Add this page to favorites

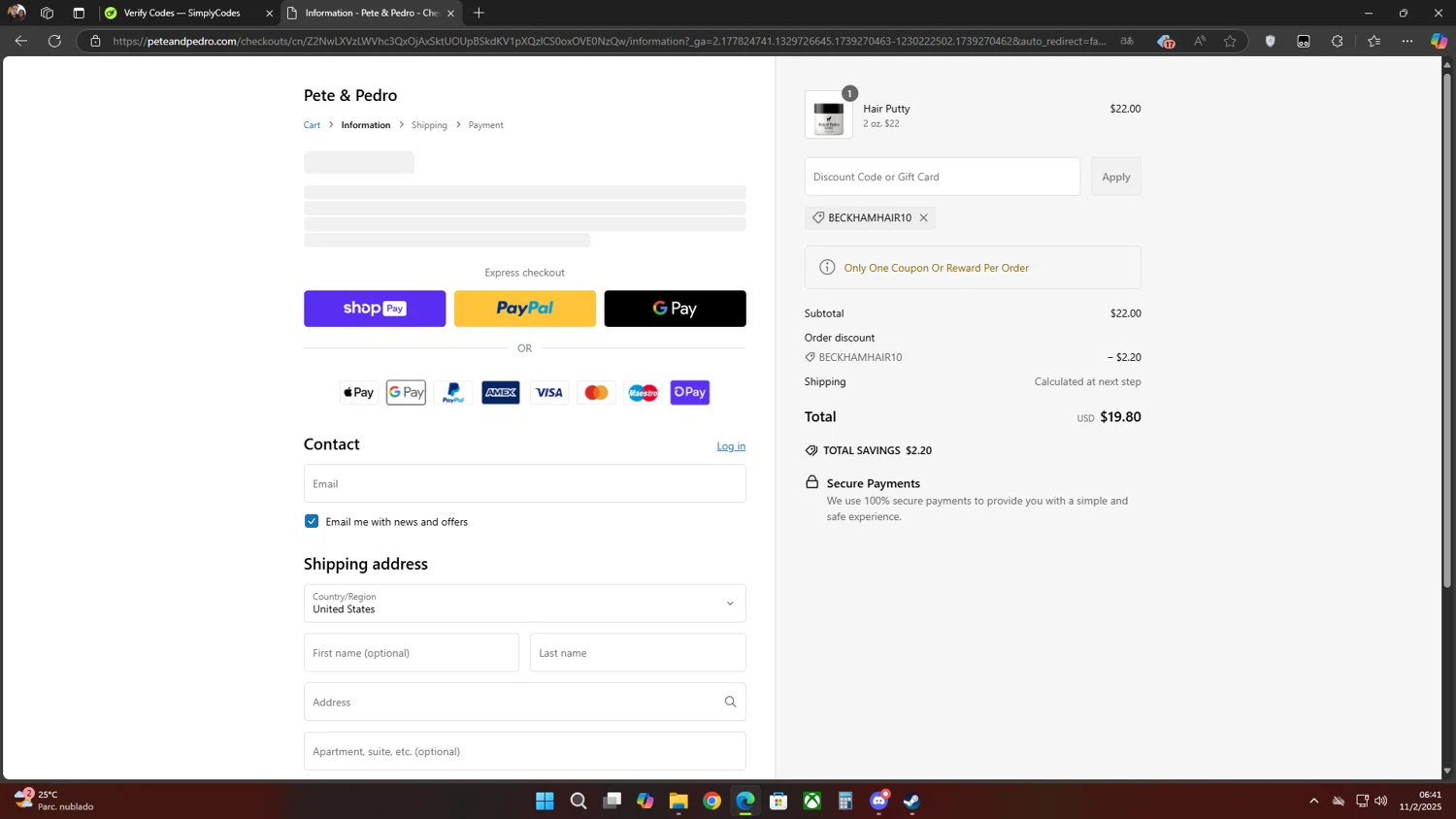pyautogui.click(x=1231, y=41)
